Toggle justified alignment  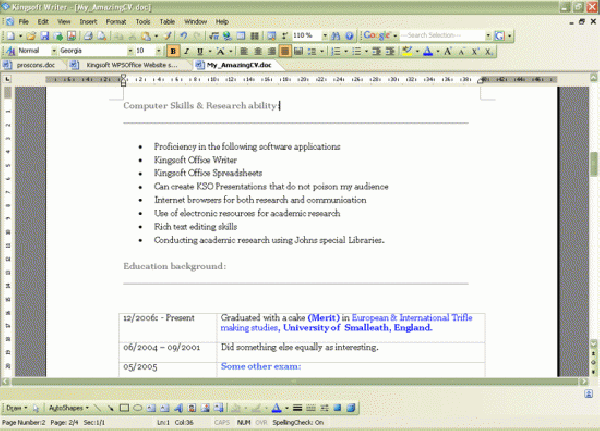[285, 51]
